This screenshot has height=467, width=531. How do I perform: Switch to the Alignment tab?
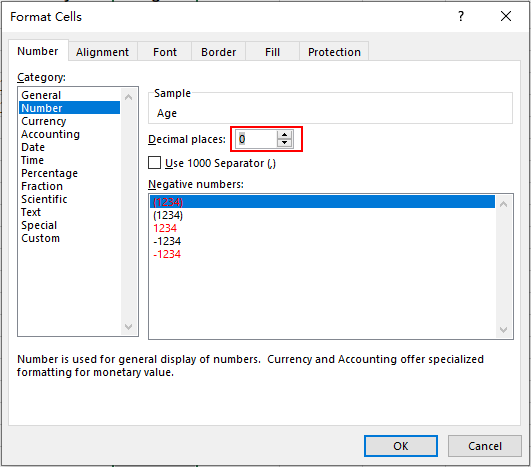(102, 52)
